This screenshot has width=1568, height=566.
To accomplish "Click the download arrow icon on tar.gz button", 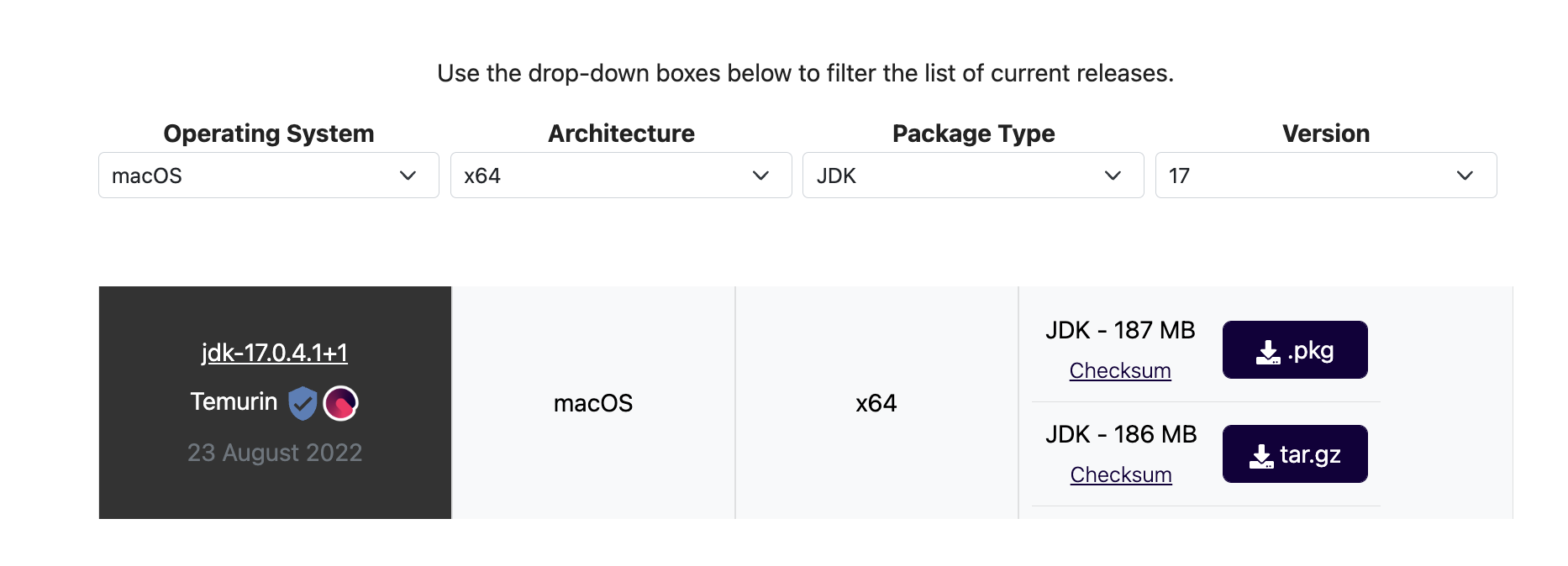I will tap(1261, 456).
